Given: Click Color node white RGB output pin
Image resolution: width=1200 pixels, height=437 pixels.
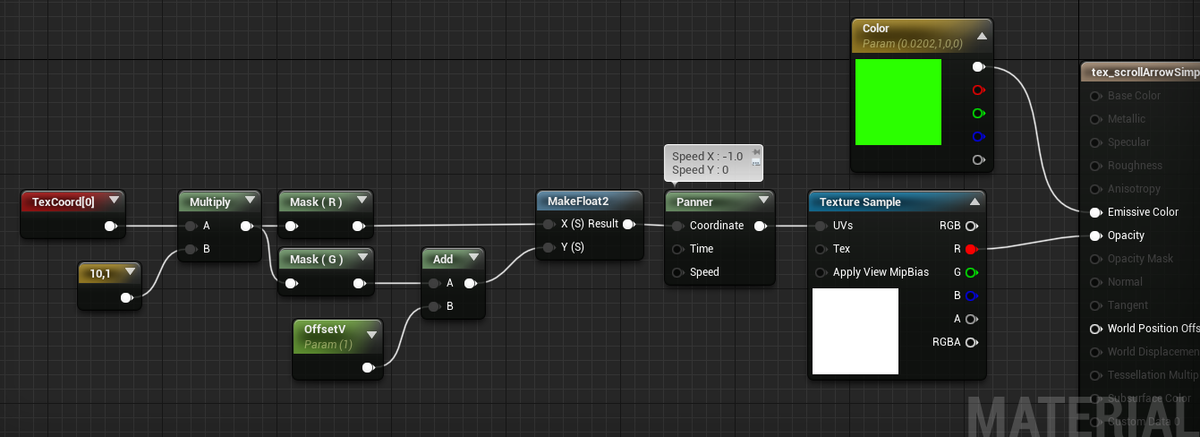Looking at the screenshot, I should coord(978,67).
